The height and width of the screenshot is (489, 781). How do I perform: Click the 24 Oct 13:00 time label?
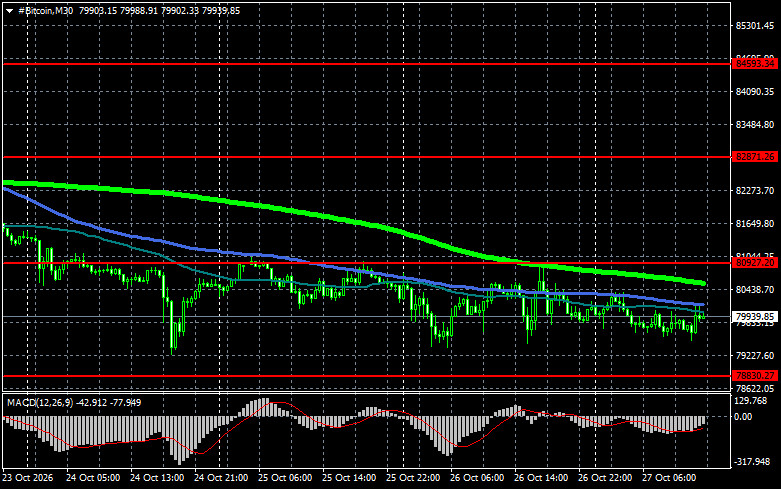157,478
